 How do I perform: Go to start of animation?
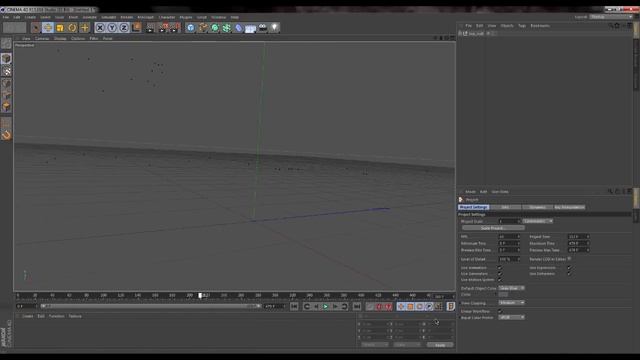pyautogui.click(x=294, y=307)
